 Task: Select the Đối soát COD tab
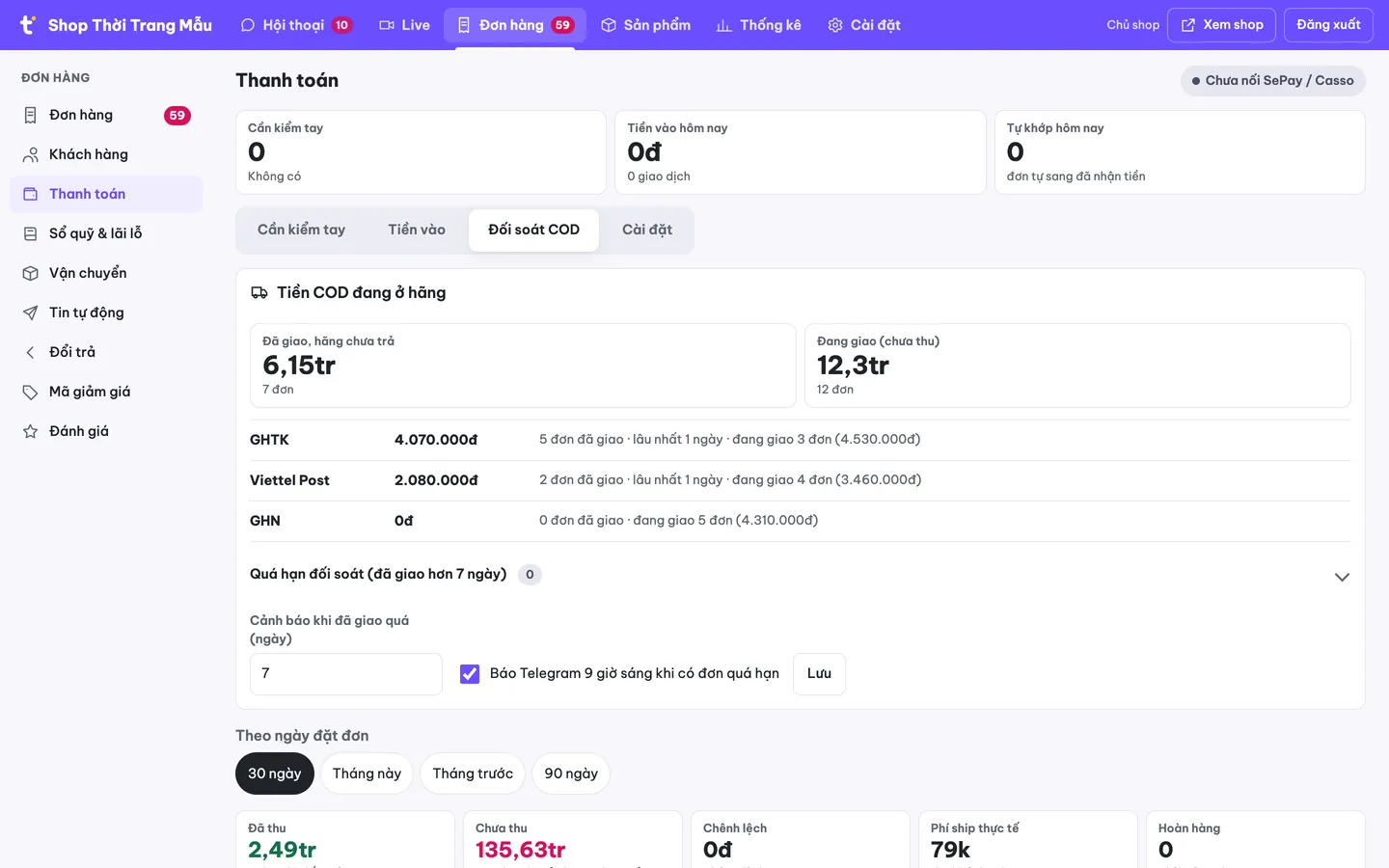pos(533,231)
